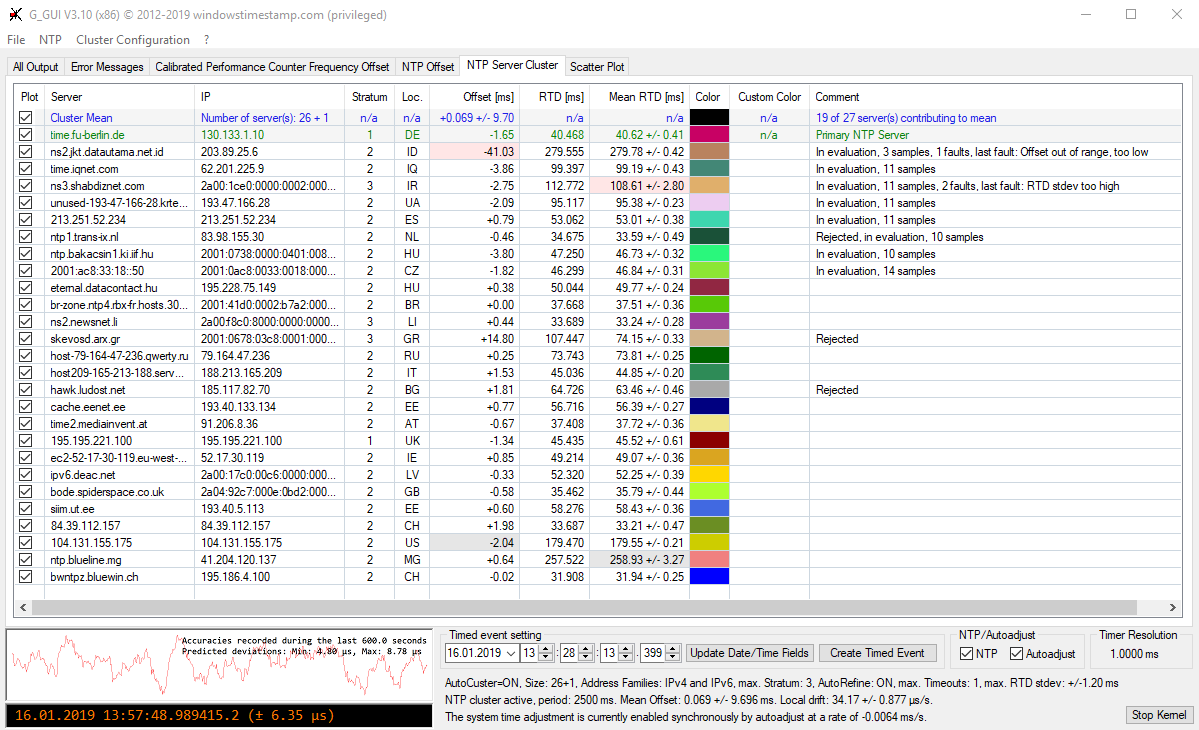Image resolution: width=1199 pixels, height=730 pixels.
Task: Disable the NTP checkbox in NTP/Autoadjust
Action: click(967, 654)
